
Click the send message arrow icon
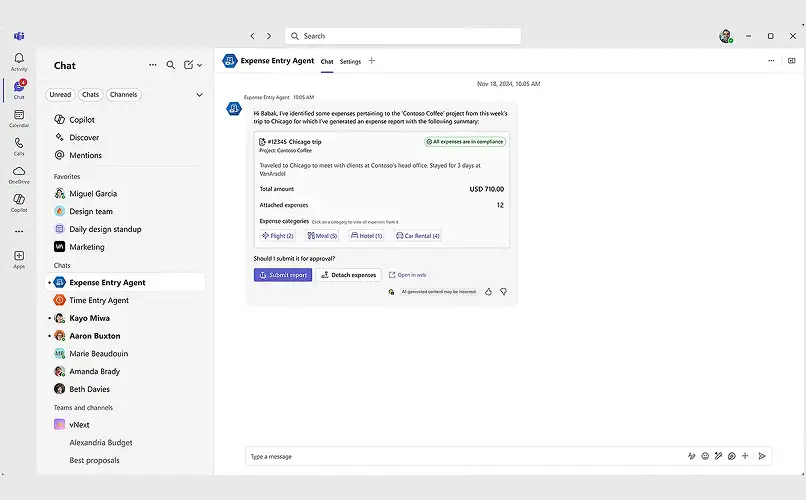point(761,456)
